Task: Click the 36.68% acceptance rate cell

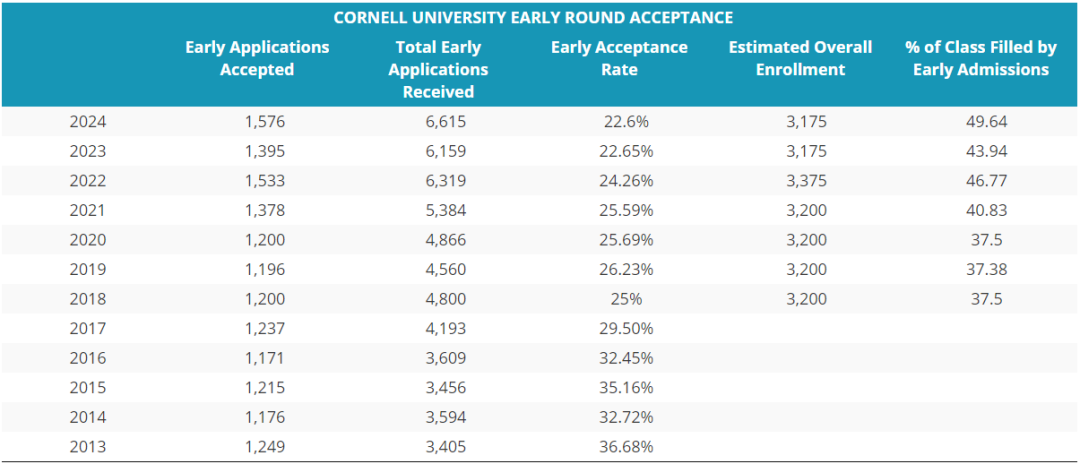Action: click(x=628, y=446)
